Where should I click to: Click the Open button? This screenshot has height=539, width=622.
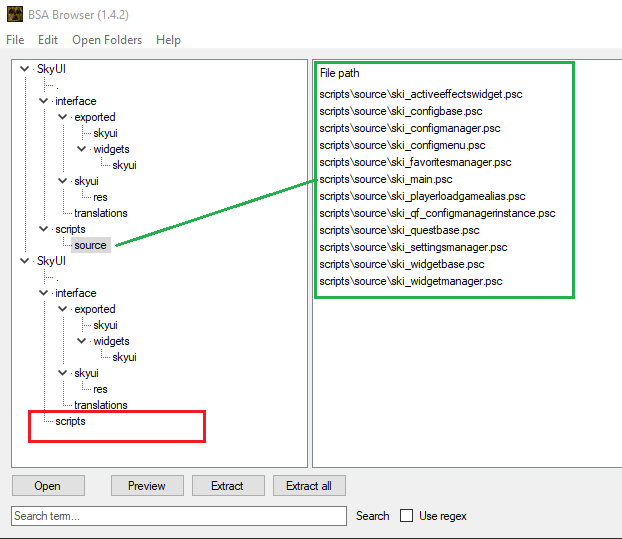tap(48, 486)
